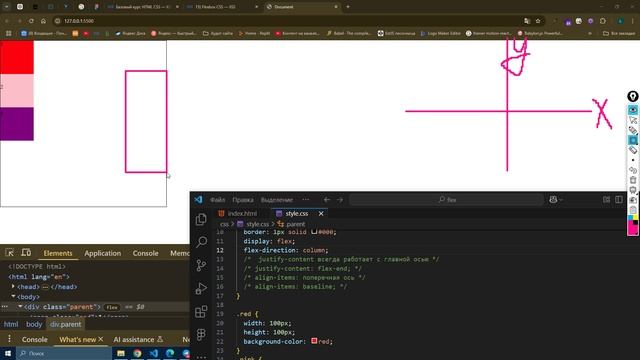Image resolution: width=640 pixels, height=360 pixels.
Task: Open VS Code Explorer view
Action: click(201, 220)
